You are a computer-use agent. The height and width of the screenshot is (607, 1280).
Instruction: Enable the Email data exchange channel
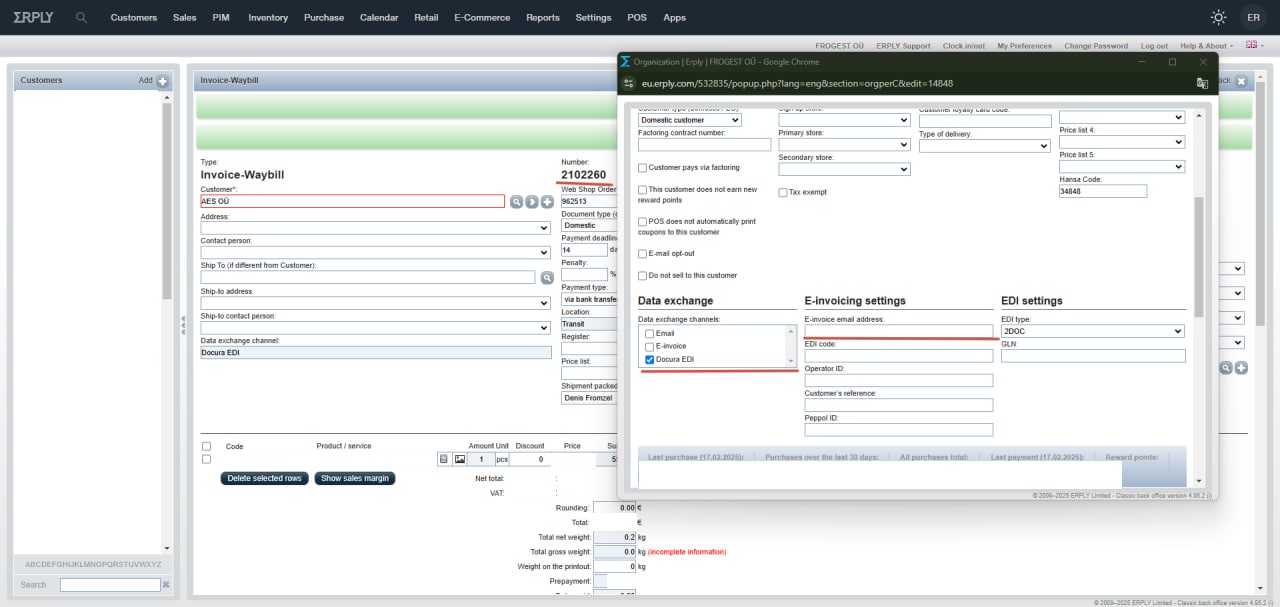coord(650,333)
